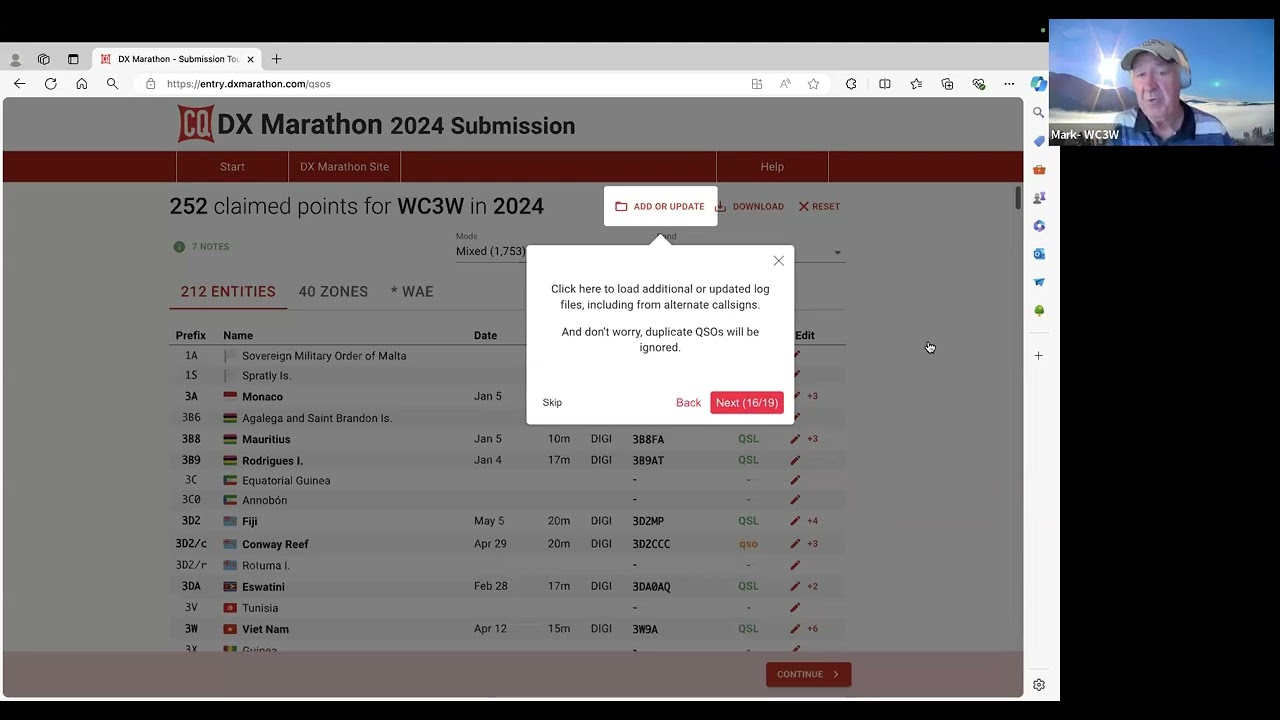Show the +4 alternates for Fiji

point(812,521)
